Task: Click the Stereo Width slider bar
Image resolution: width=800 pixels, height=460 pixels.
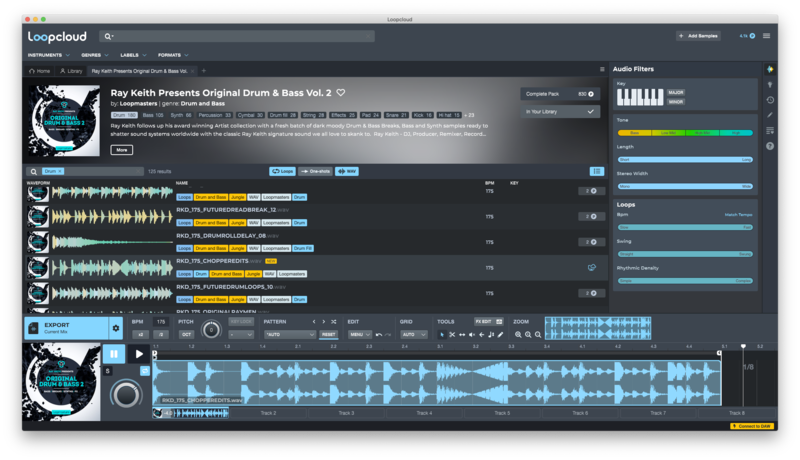Action: (x=685, y=186)
